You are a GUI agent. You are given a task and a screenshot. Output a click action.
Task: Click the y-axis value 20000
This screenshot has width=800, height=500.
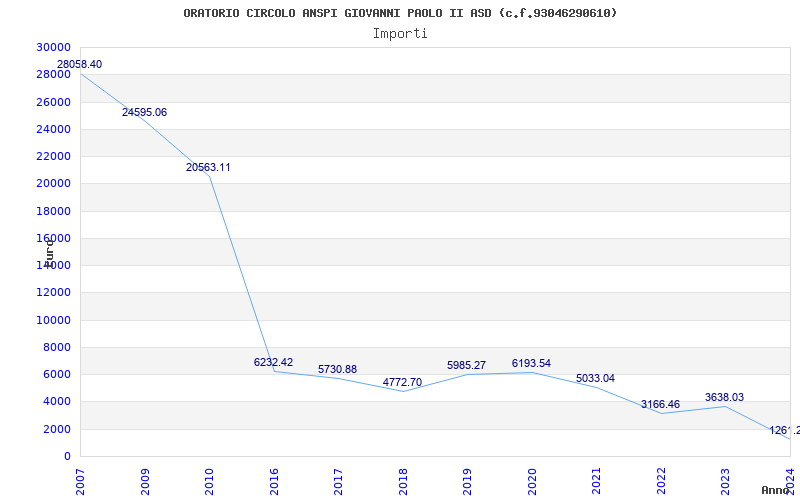54,184
